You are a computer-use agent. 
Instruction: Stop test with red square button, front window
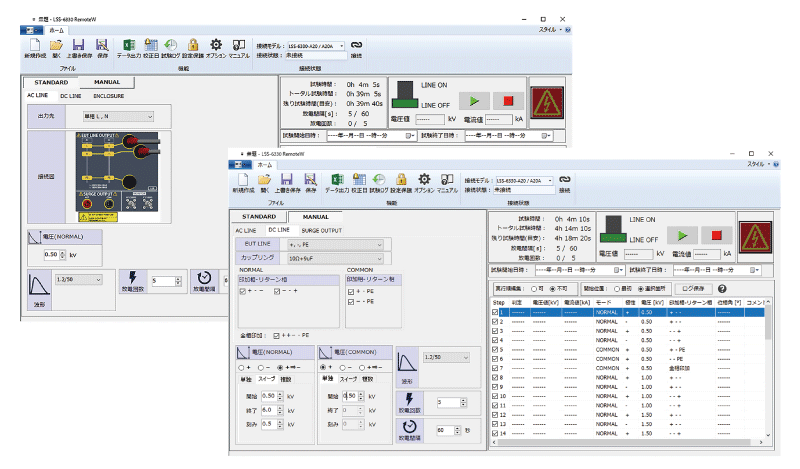716,235
